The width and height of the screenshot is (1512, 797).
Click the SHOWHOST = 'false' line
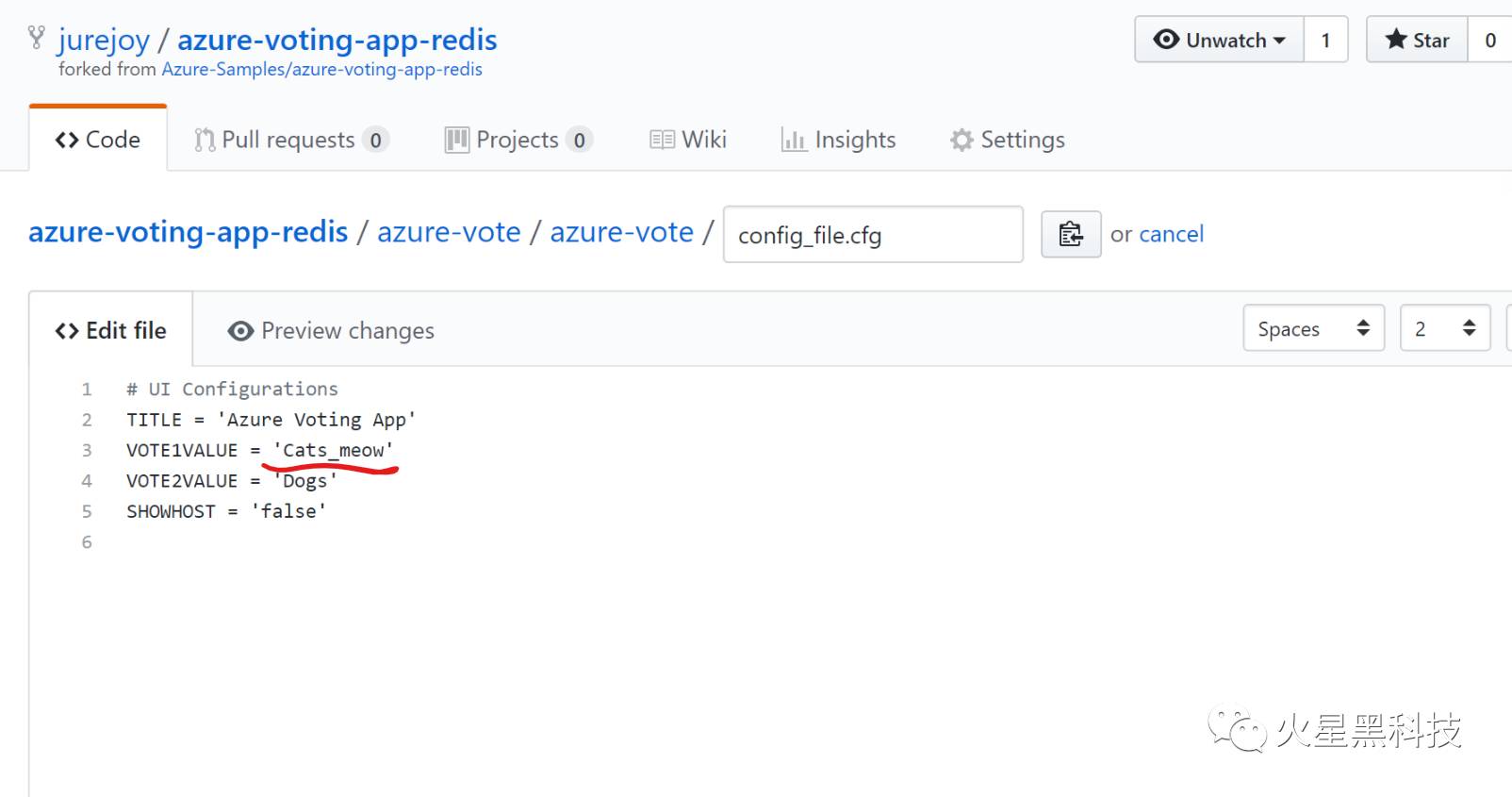click(226, 511)
